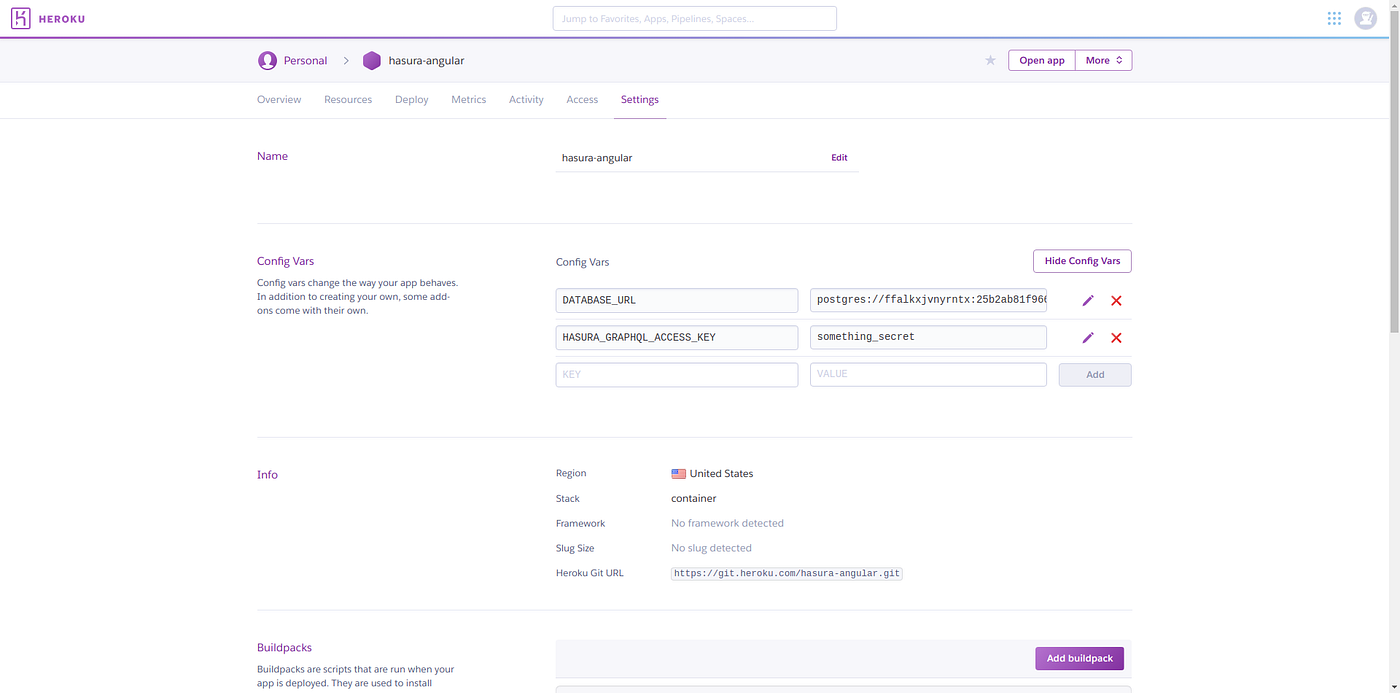The image size is (1400, 693).
Task: Click Add buildpack
Action: point(1079,658)
